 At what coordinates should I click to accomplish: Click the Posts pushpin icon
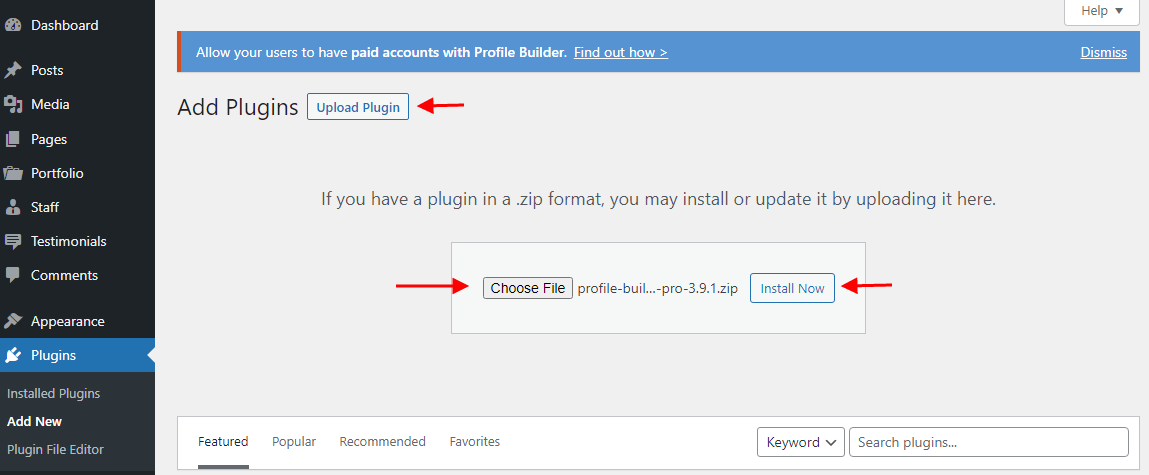click(13, 70)
